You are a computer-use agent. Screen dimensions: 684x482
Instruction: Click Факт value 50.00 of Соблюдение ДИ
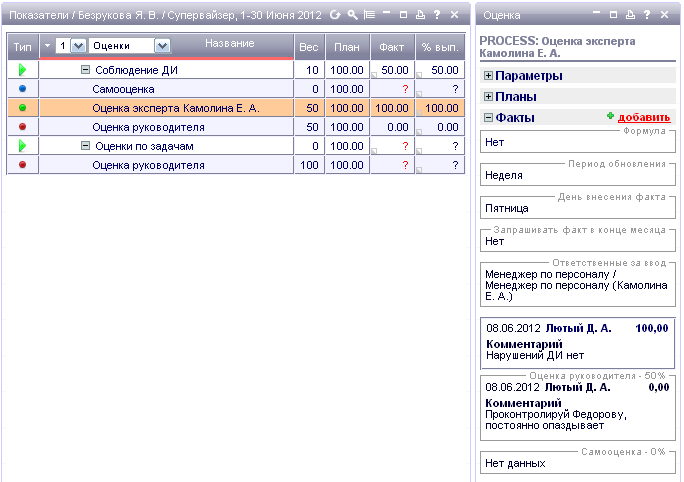pos(395,70)
